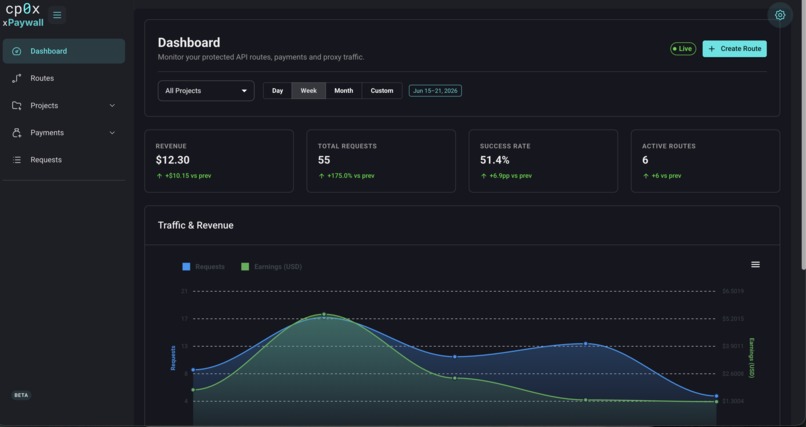Open Dashboard in the sidebar
Viewport: 806px width, 427px height.
click(x=64, y=51)
